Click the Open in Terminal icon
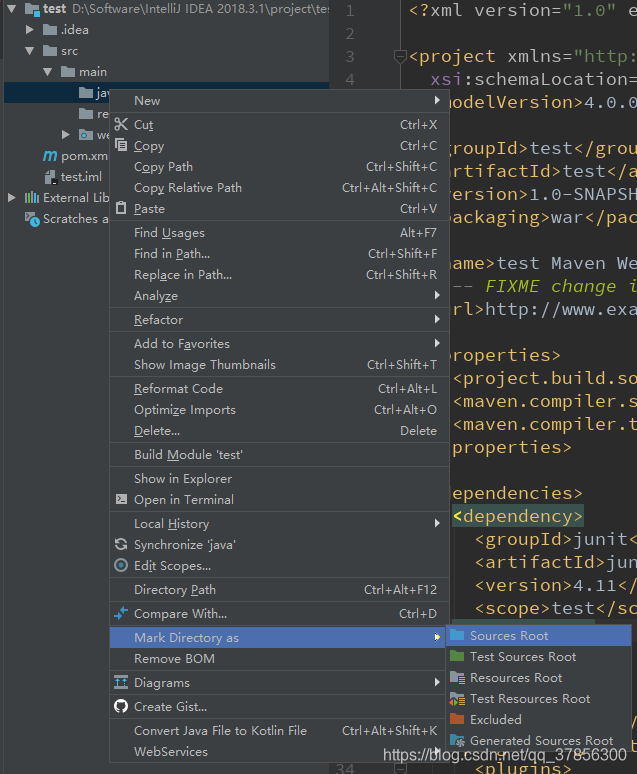Viewport: 637px width, 774px height. (121, 499)
